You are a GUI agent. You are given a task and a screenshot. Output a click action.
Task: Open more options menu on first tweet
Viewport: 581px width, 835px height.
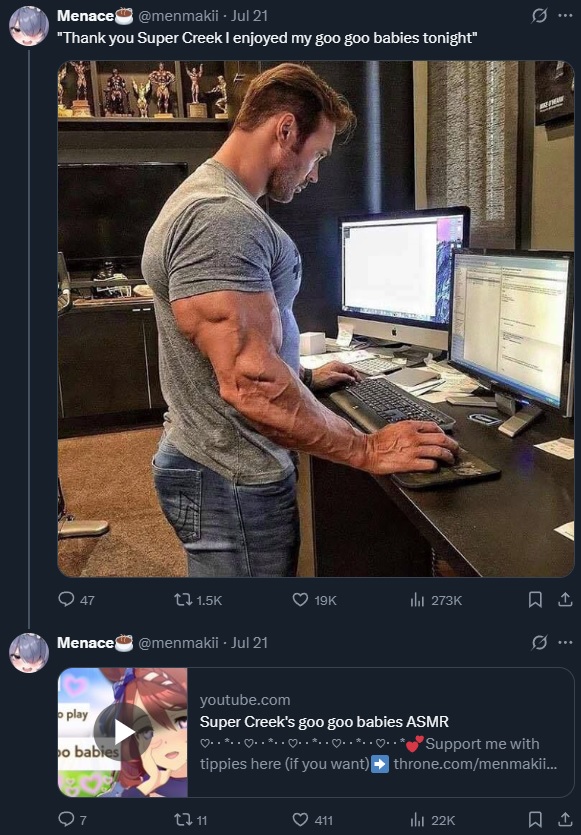coord(565,16)
